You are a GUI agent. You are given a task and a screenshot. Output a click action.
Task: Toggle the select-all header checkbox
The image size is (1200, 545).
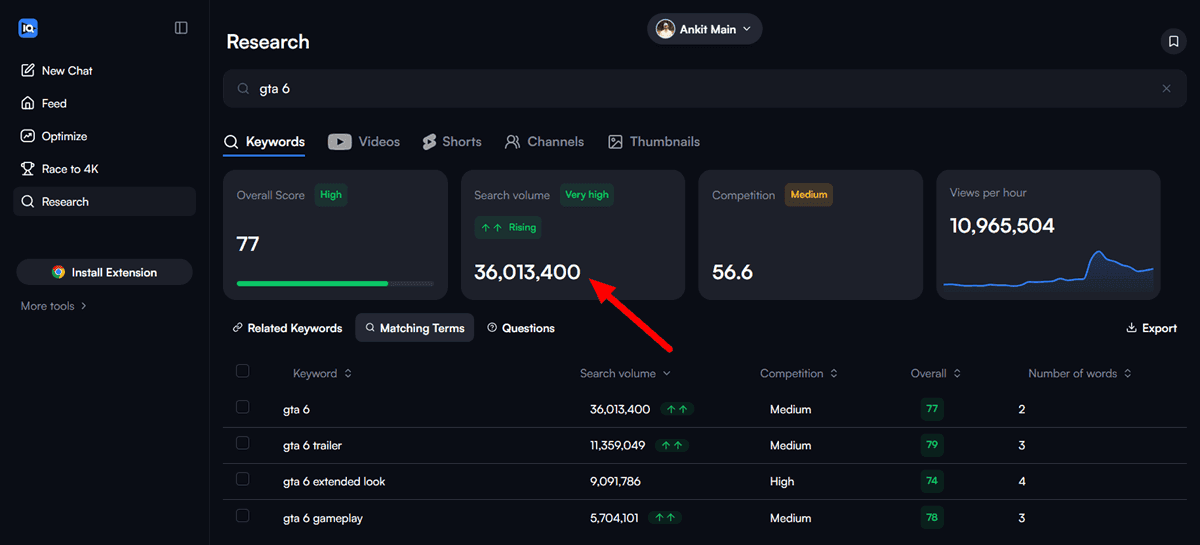tap(242, 371)
